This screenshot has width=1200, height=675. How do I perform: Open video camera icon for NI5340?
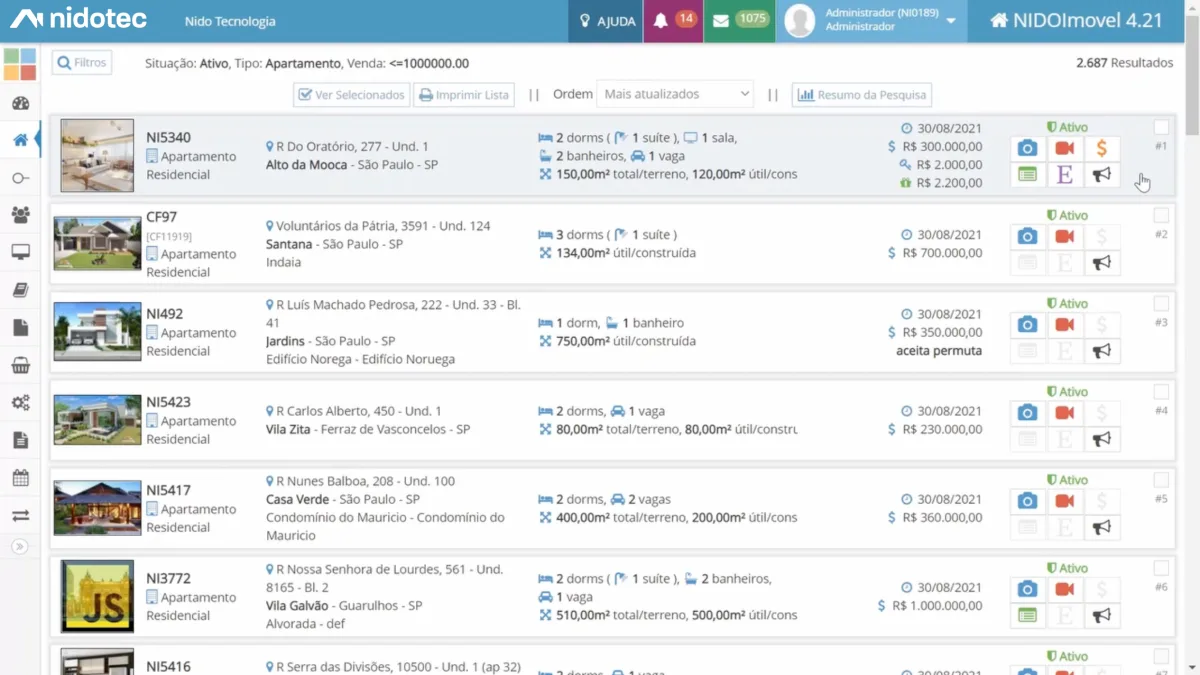1064,148
